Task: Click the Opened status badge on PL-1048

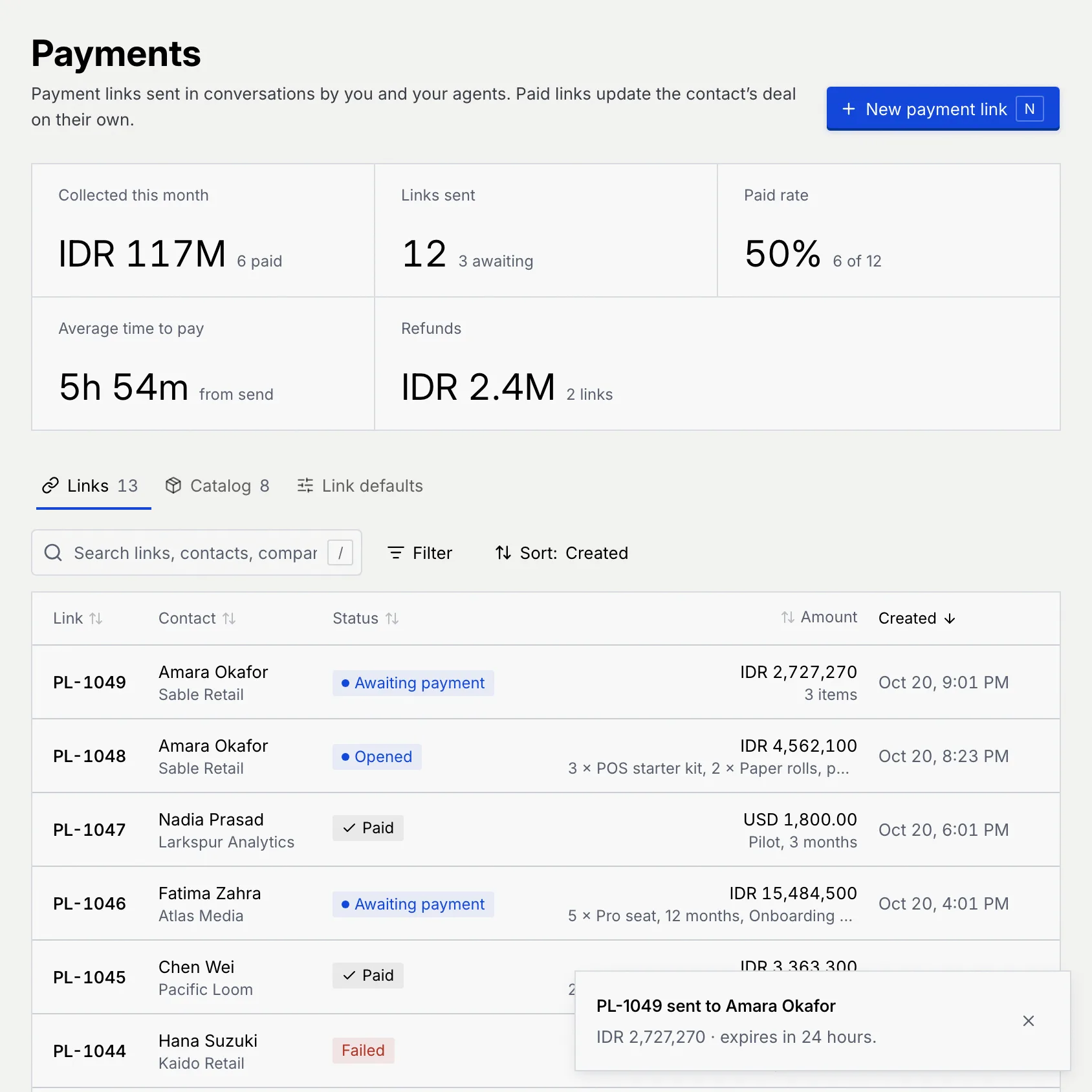Action: pyautogui.click(x=377, y=757)
